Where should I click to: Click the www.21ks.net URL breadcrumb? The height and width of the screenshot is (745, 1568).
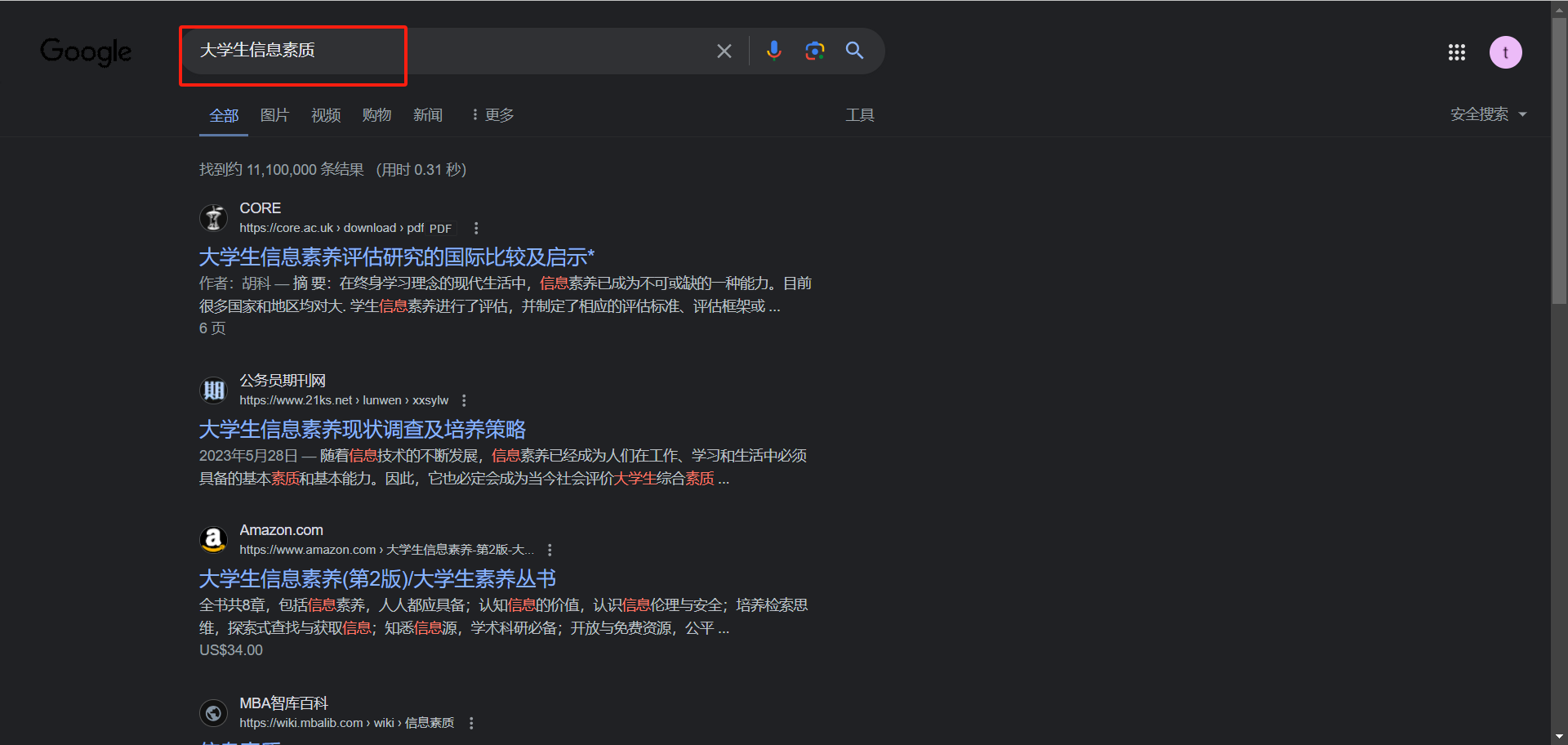pyautogui.click(x=344, y=401)
